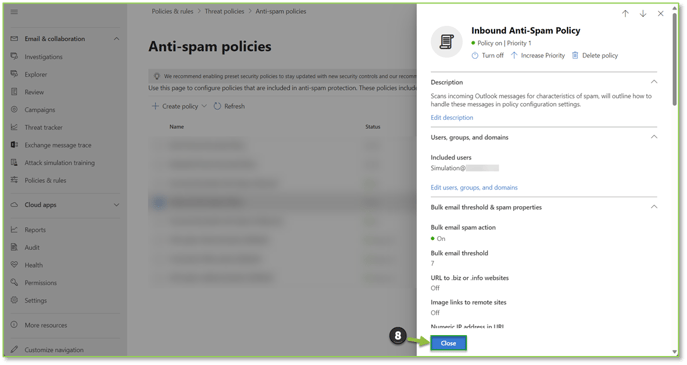Viewport: 687px width, 365px height.
Task: Click the plus icon beside Create policy
Action: tap(155, 106)
